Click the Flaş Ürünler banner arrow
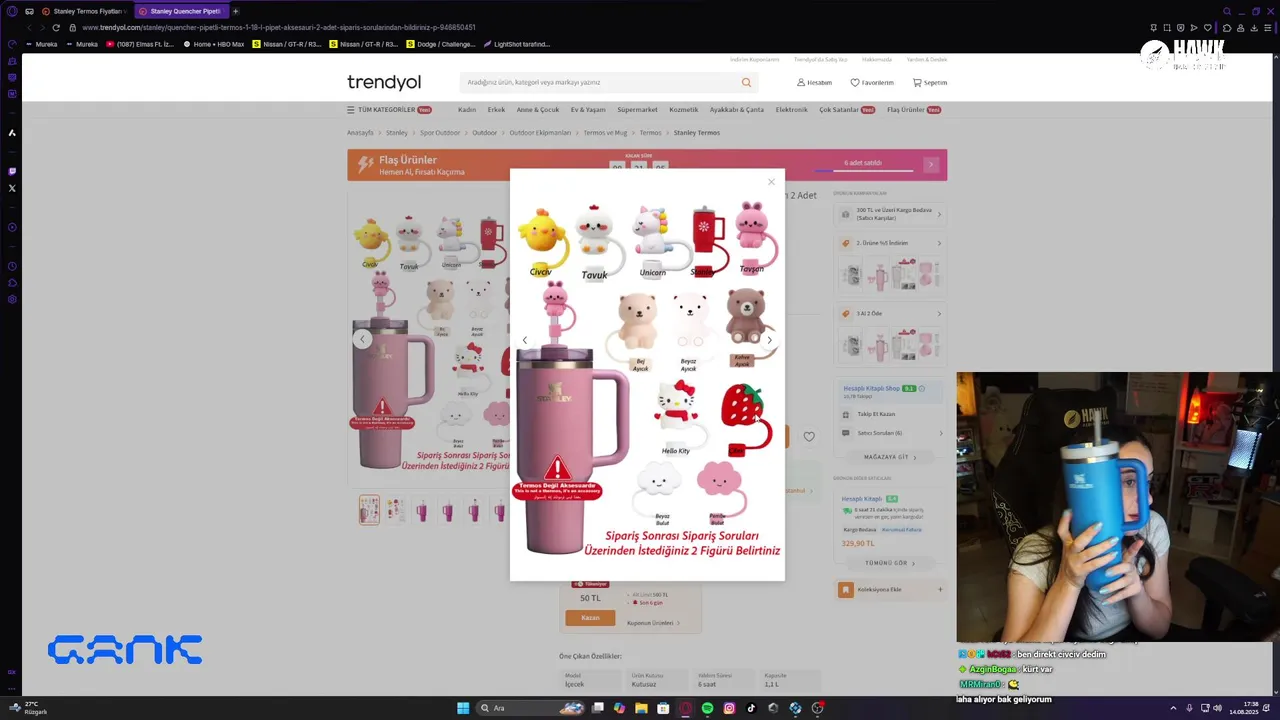Screen dimensions: 1280x720 click(x=931, y=164)
